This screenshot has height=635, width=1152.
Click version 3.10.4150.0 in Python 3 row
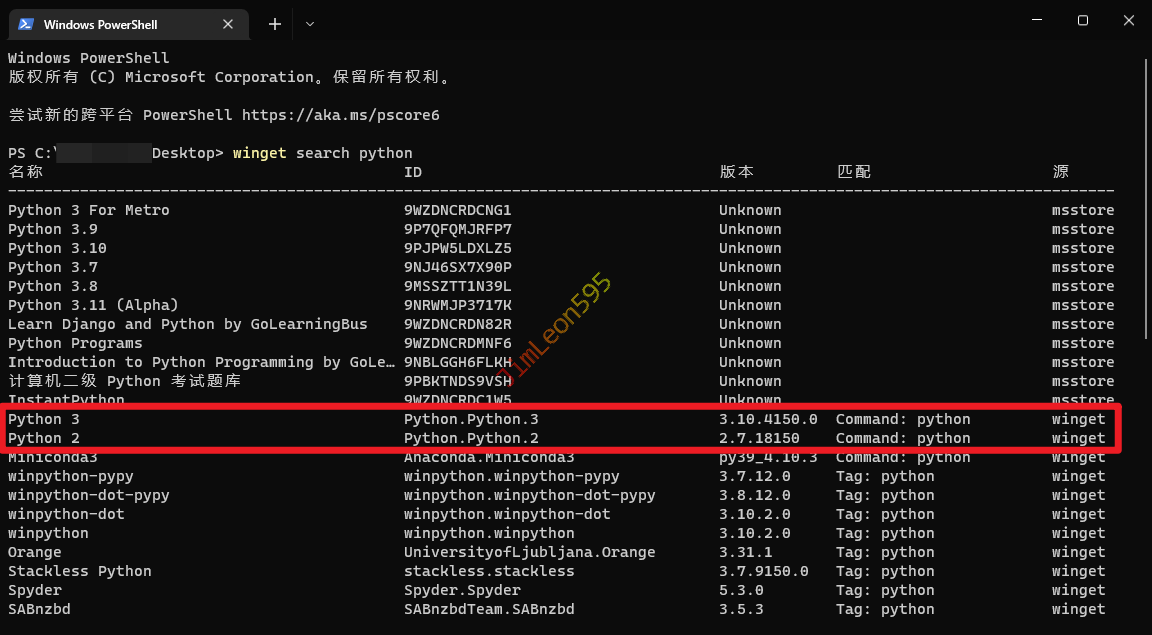(x=767, y=419)
